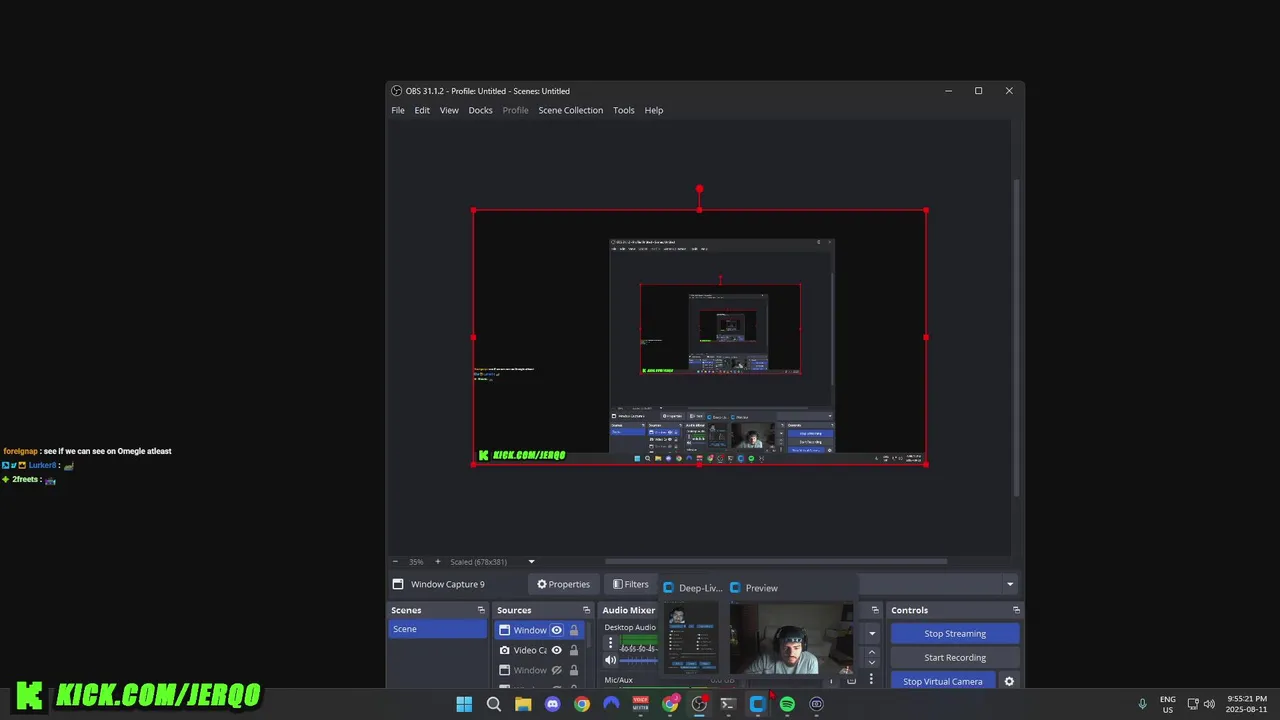Adjust the Desktop Audio volume slider
The height and width of the screenshot is (720, 1280).
(x=640, y=660)
